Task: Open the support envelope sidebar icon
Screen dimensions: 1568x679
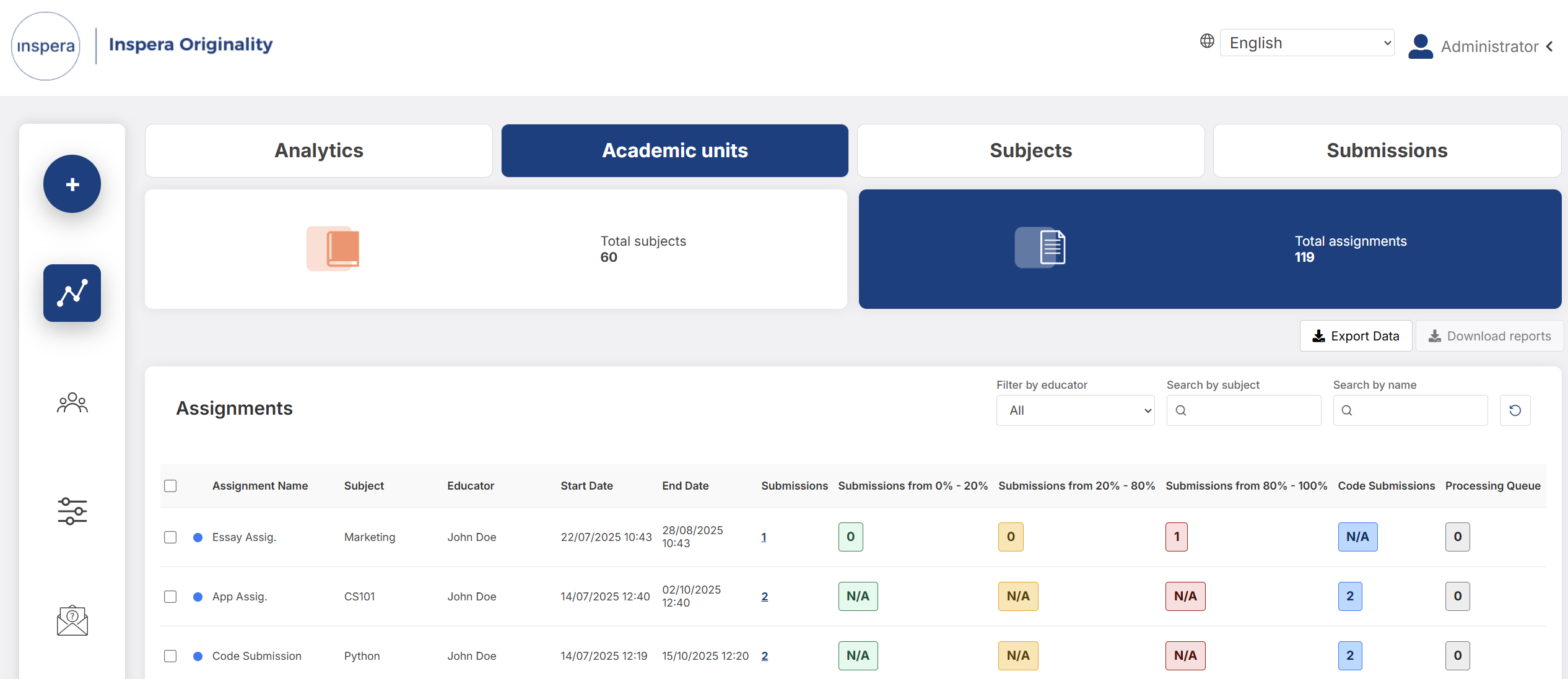Action: 72,620
